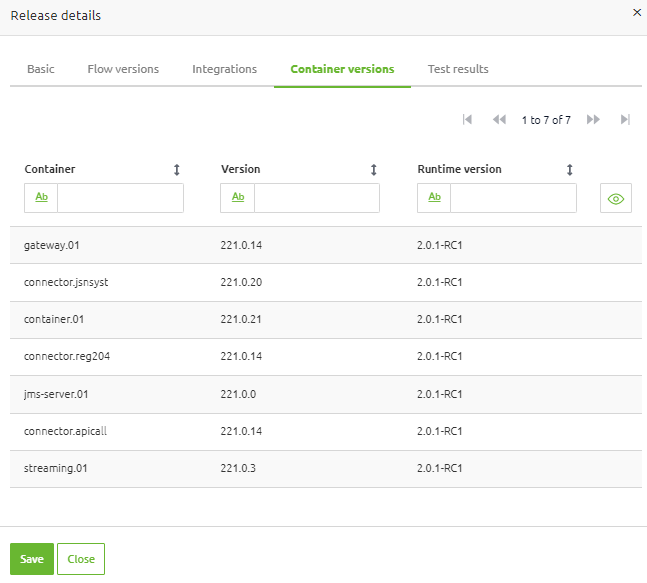Click the '1 to 7 of 7' pagination label

coord(546,120)
